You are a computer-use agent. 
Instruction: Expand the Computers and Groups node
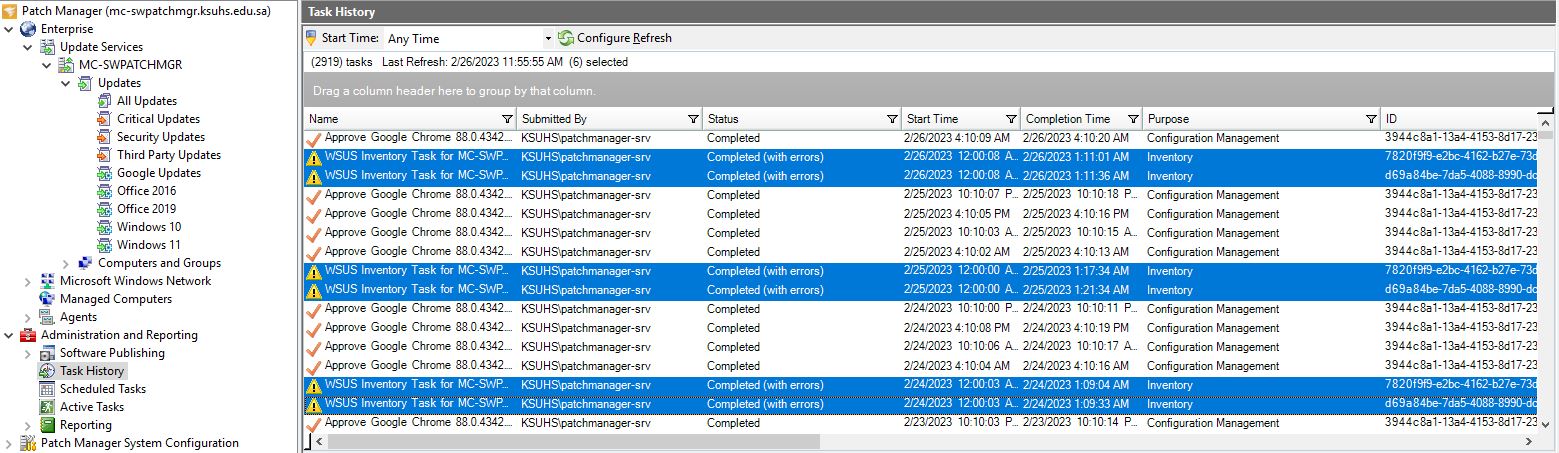coord(66,263)
